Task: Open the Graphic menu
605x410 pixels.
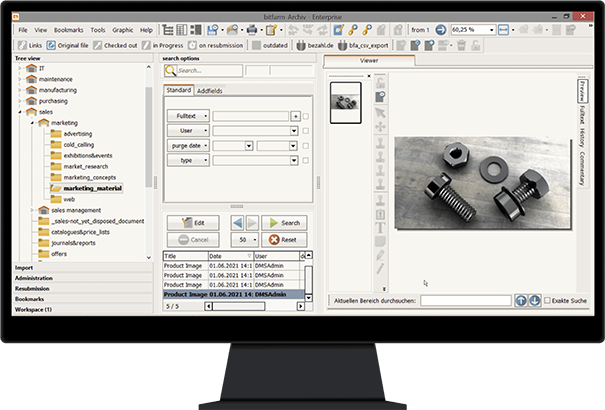Action: (x=122, y=30)
